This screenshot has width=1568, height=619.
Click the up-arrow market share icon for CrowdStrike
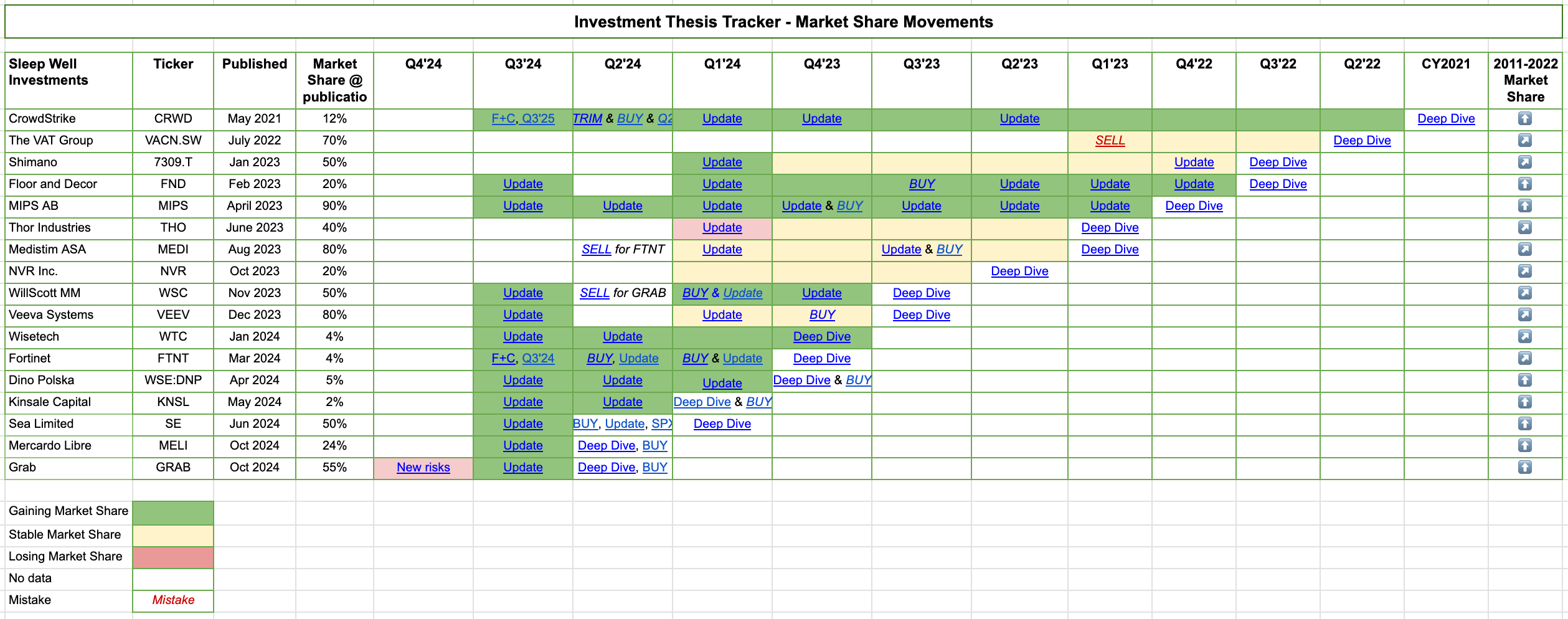pyautogui.click(x=1524, y=118)
